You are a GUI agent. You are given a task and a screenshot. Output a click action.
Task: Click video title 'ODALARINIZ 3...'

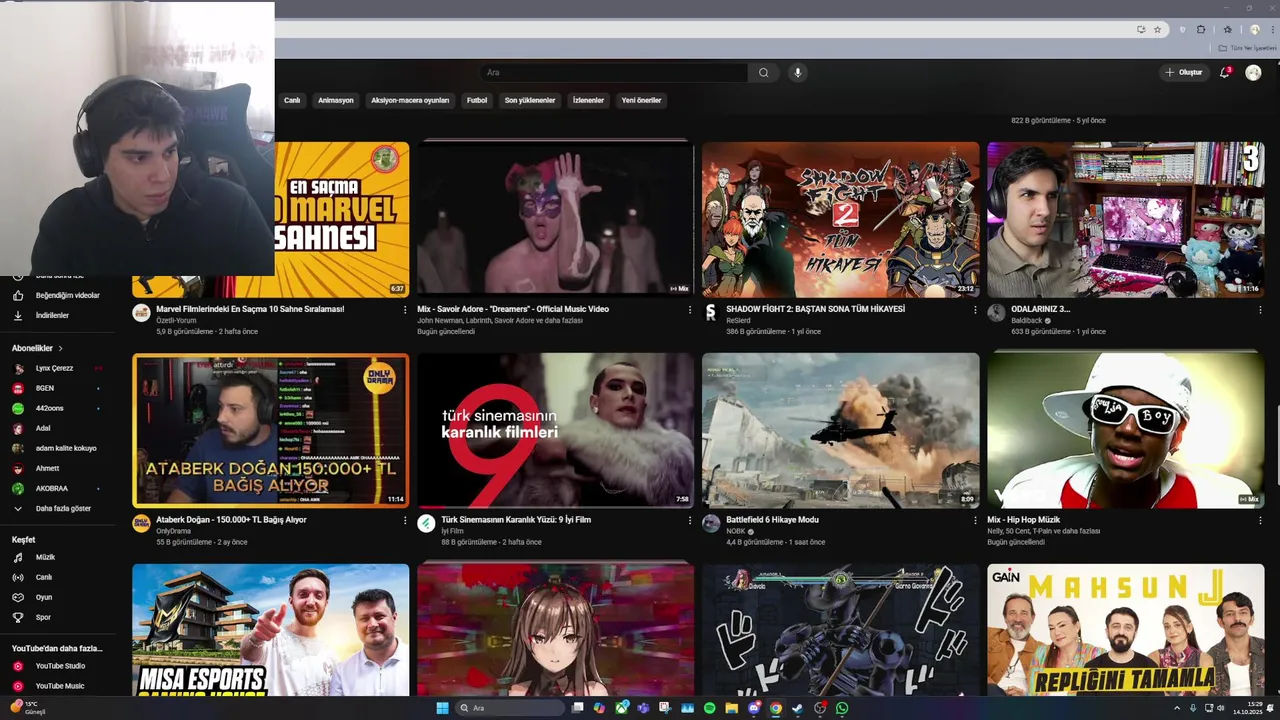click(x=1040, y=309)
